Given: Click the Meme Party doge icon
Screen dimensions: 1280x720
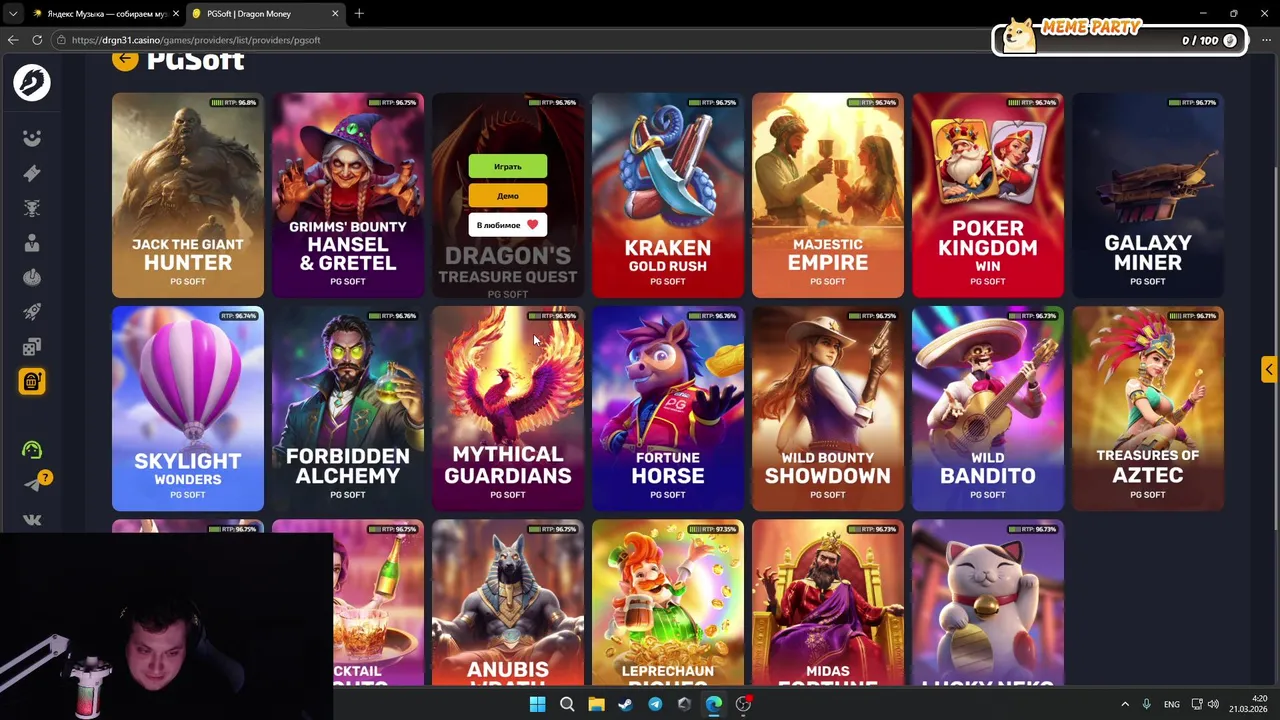Looking at the screenshot, I should coord(1020,36).
